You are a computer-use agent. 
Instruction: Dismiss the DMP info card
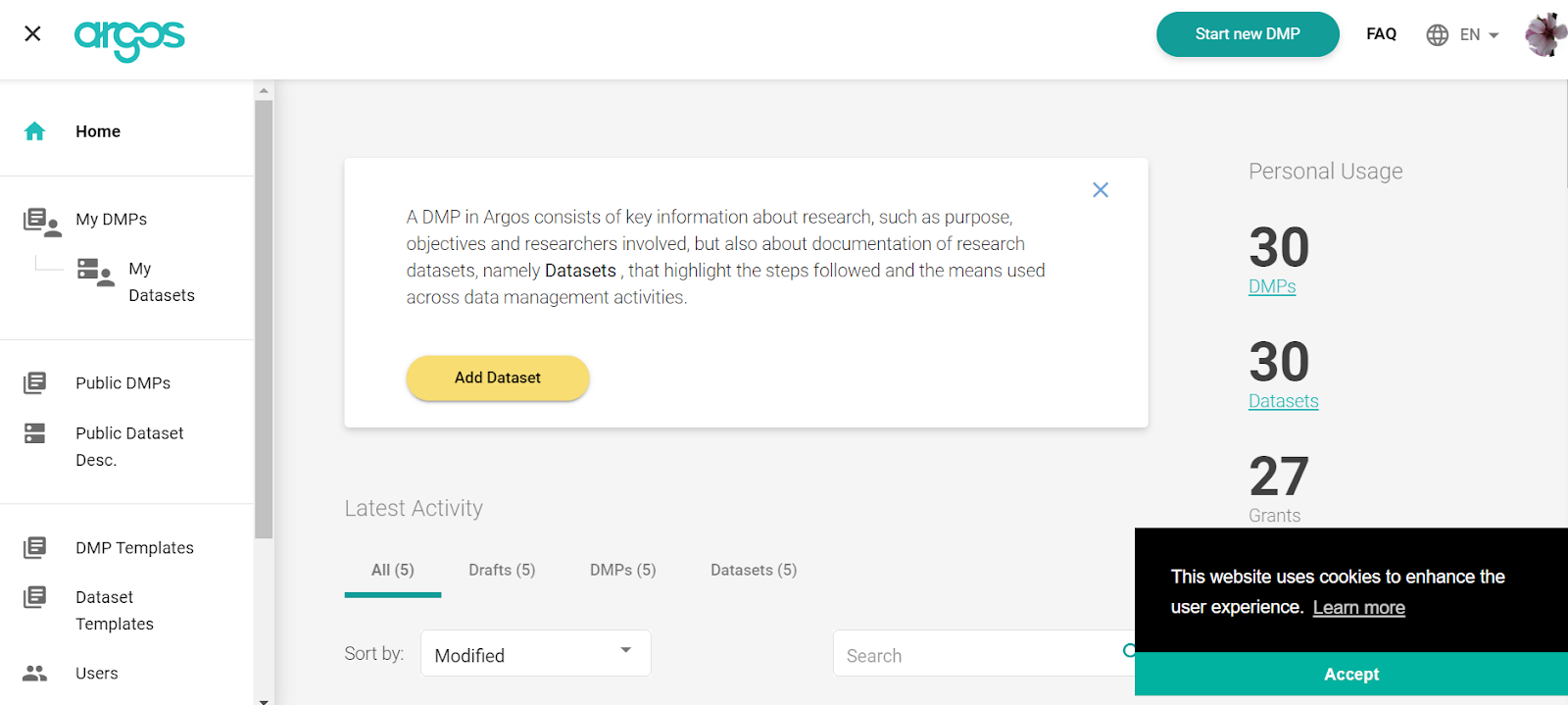pyautogui.click(x=1101, y=190)
